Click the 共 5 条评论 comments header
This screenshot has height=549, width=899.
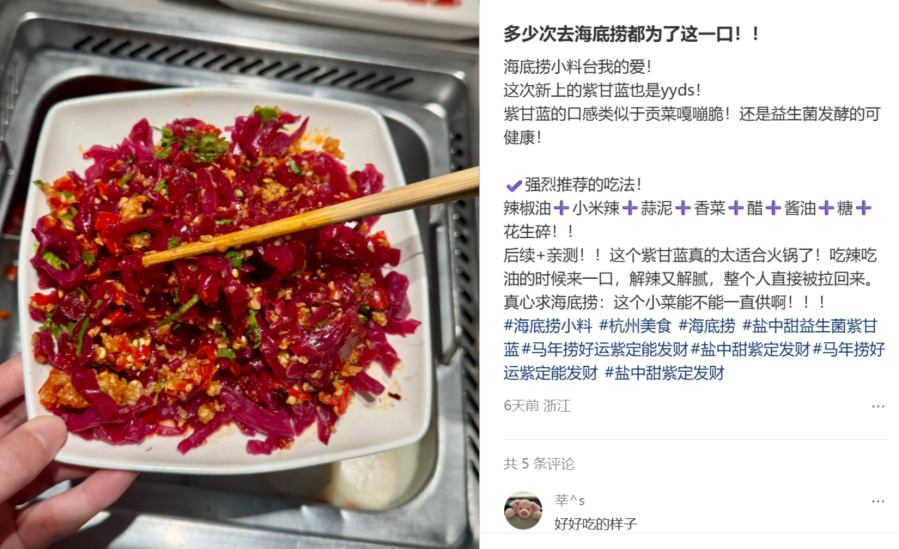coord(539,464)
